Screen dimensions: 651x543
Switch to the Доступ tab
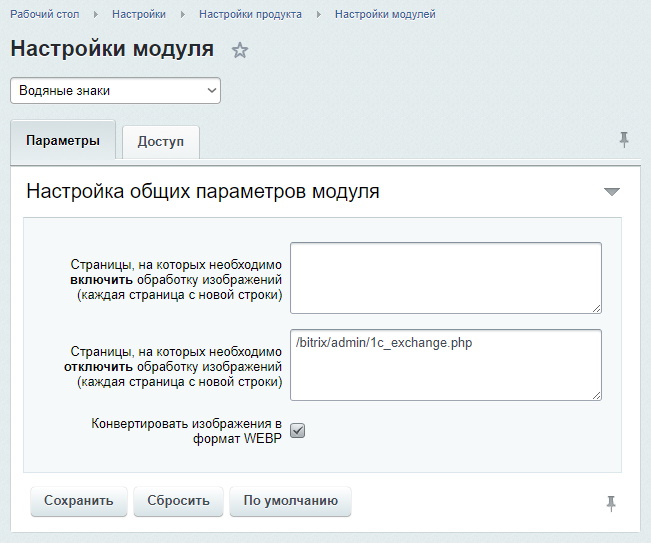coord(161,142)
